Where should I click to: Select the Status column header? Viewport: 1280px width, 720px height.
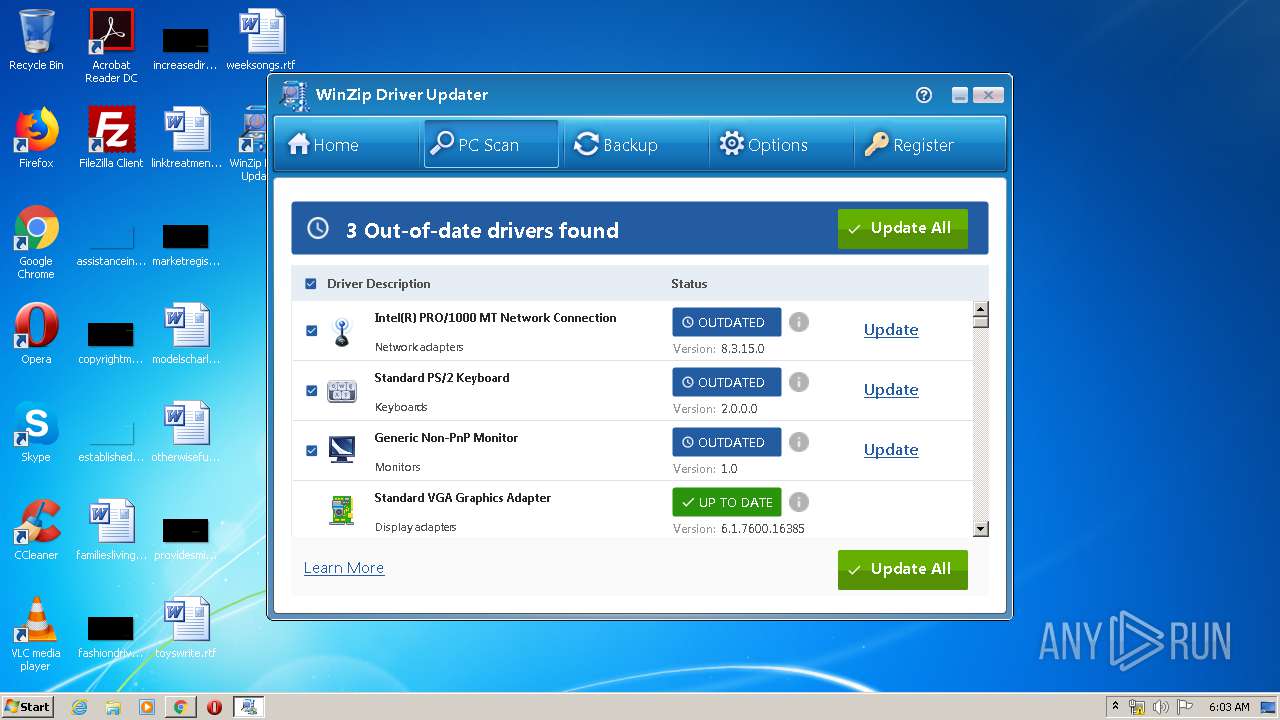pyautogui.click(x=689, y=284)
